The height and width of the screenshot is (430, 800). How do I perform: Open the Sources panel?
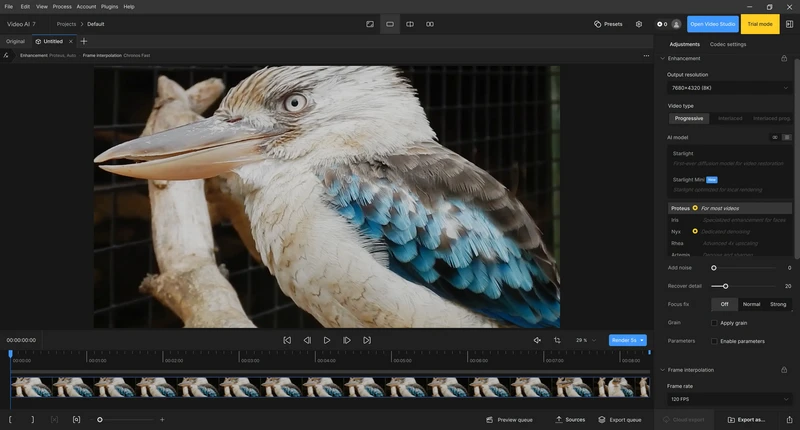click(570, 420)
